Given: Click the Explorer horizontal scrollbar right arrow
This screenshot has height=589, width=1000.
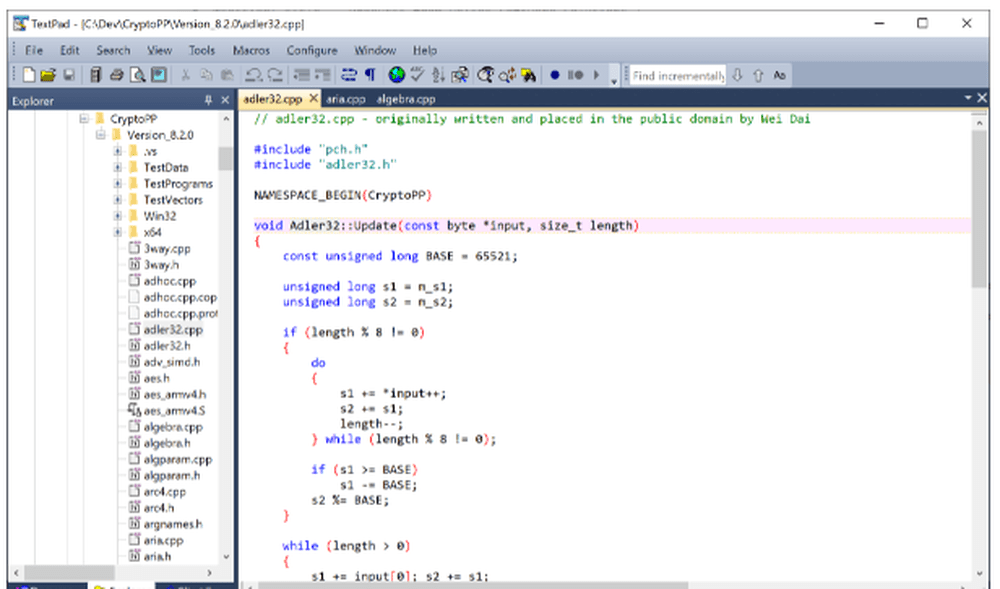Looking at the screenshot, I should pos(209,572).
